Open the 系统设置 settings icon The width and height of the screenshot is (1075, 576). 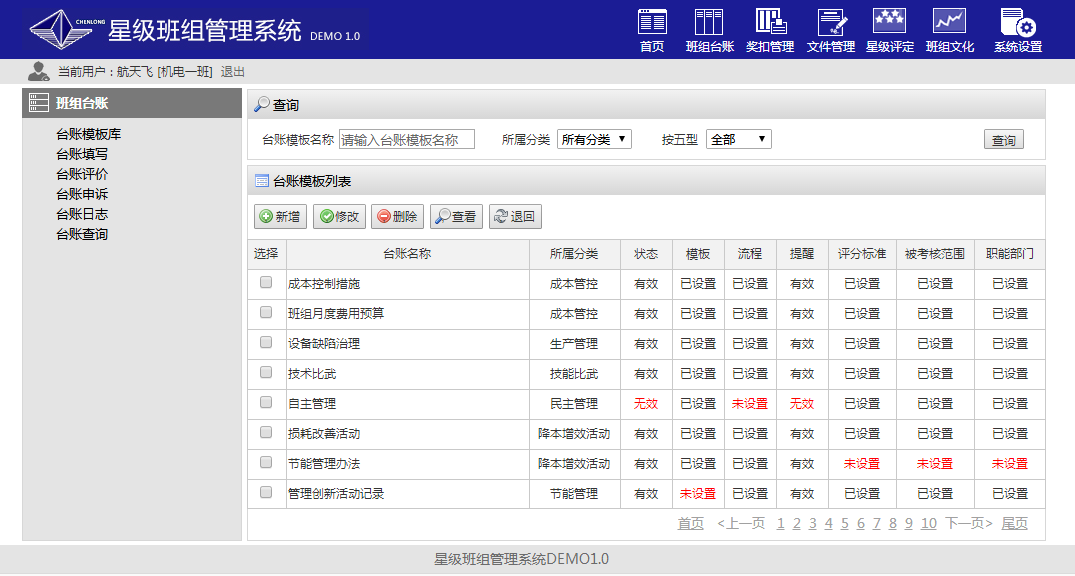tap(1017, 23)
